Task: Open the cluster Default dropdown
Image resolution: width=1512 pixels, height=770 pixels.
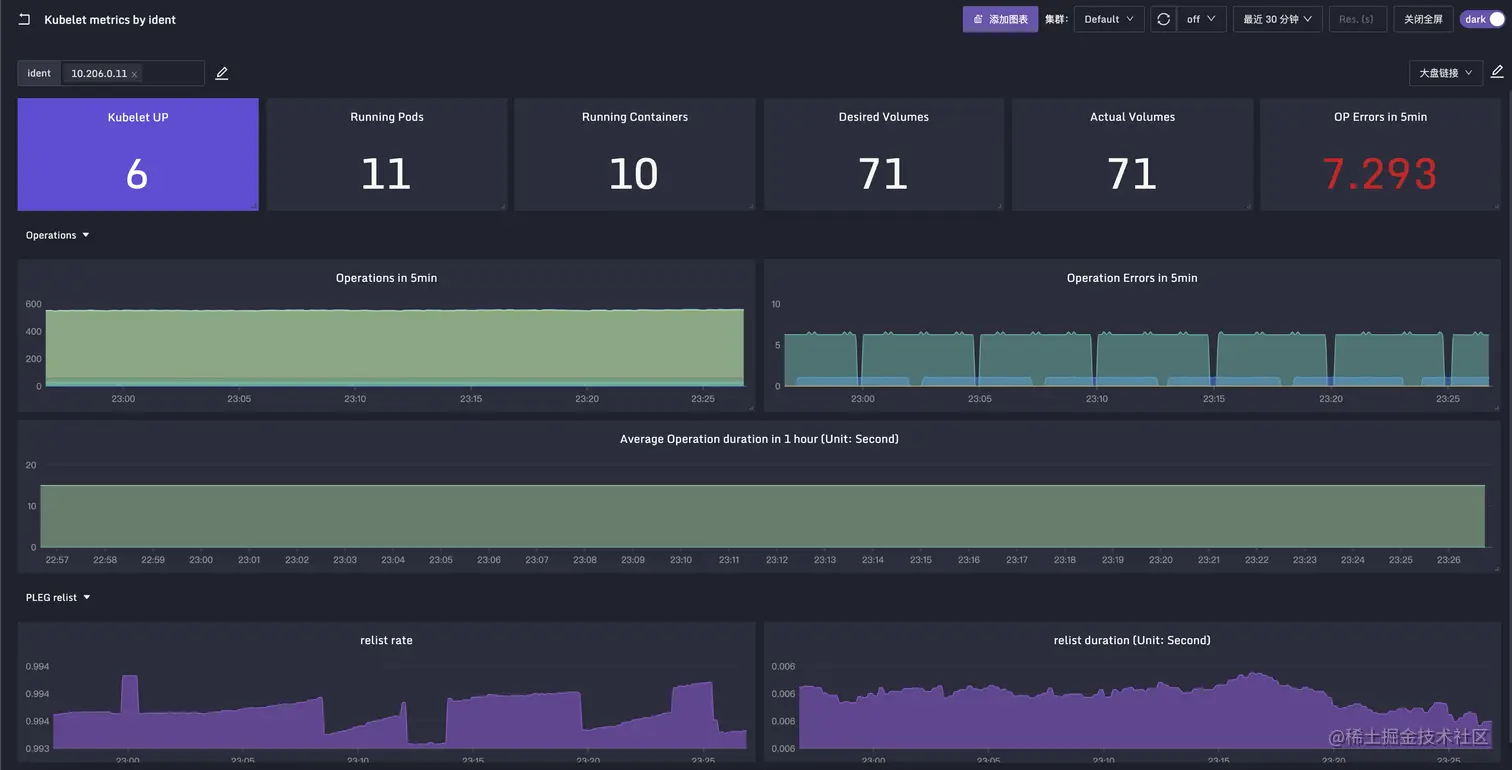Action: (1108, 18)
